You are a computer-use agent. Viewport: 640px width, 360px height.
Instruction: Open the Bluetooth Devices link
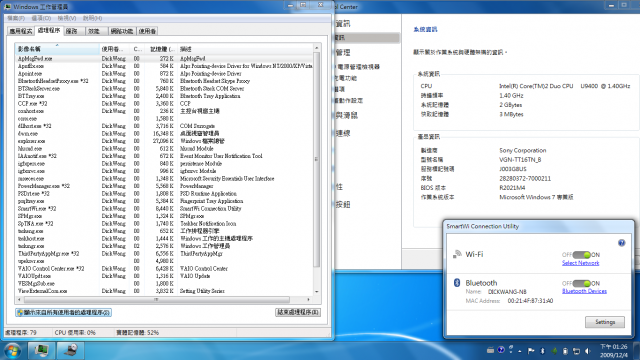pyautogui.click(x=584, y=291)
